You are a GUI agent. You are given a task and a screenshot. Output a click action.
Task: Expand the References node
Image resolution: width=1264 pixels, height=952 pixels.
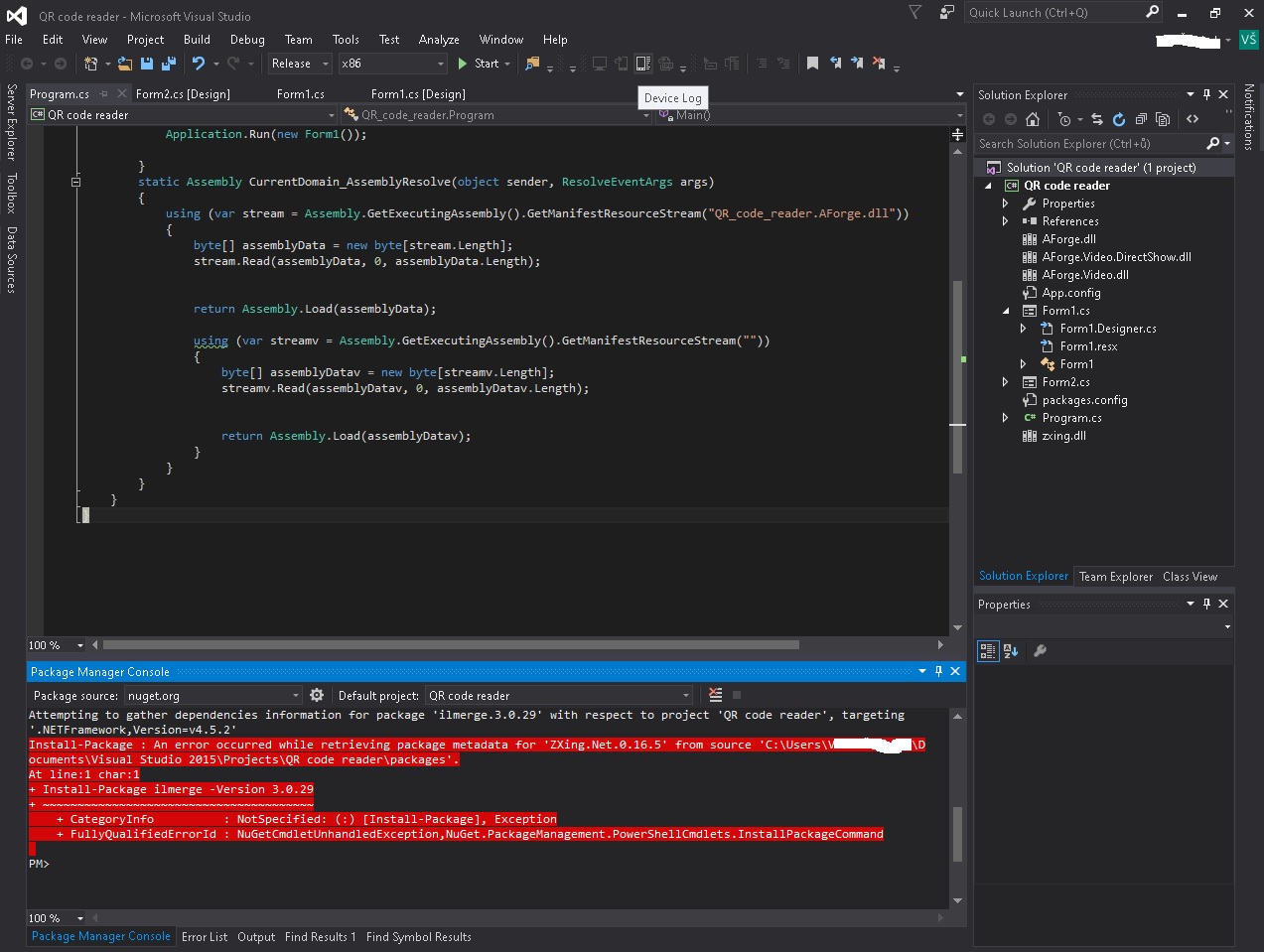pyautogui.click(x=1005, y=221)
